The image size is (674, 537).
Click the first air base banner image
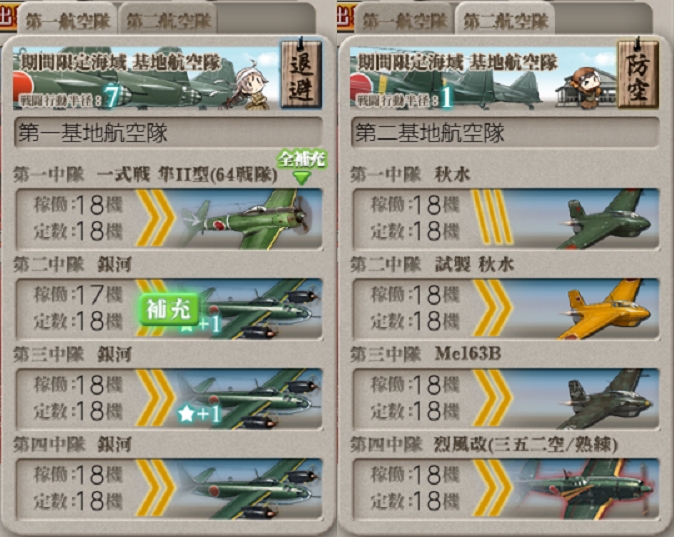pyautogui.click(x=145, y=77)
